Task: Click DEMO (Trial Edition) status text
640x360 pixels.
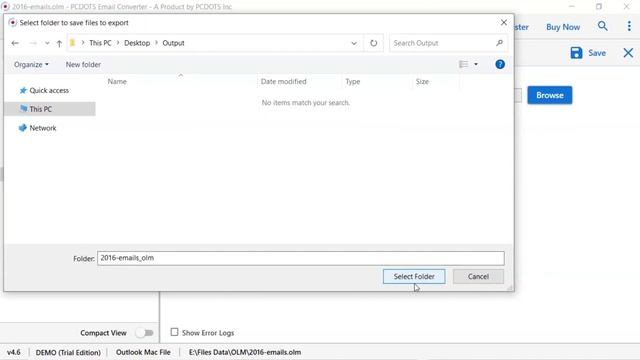Action: click(68, 352)
